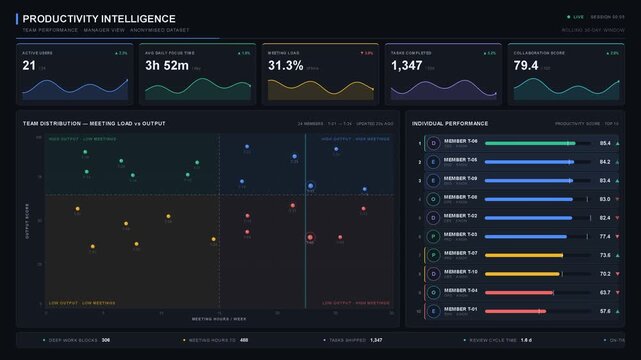Click the green LIVE status indicator
Screen dimensions: 641x360
pos(575,17)
